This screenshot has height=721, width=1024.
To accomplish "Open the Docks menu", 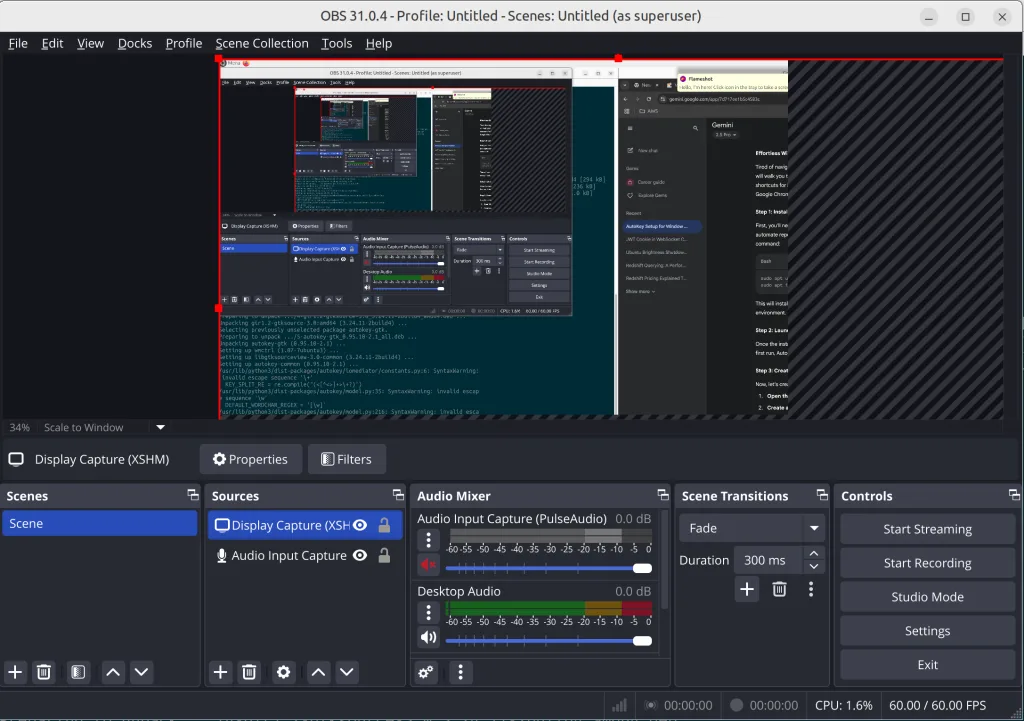I will click(x=135, y=43).
